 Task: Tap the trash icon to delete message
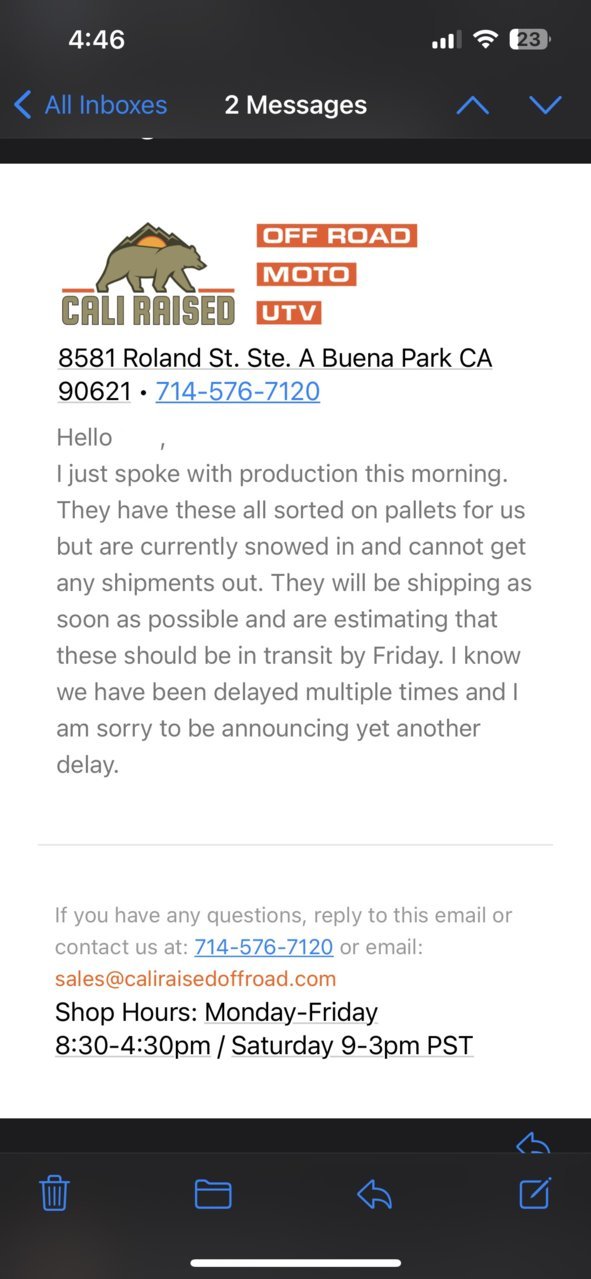pos(54,1193)
